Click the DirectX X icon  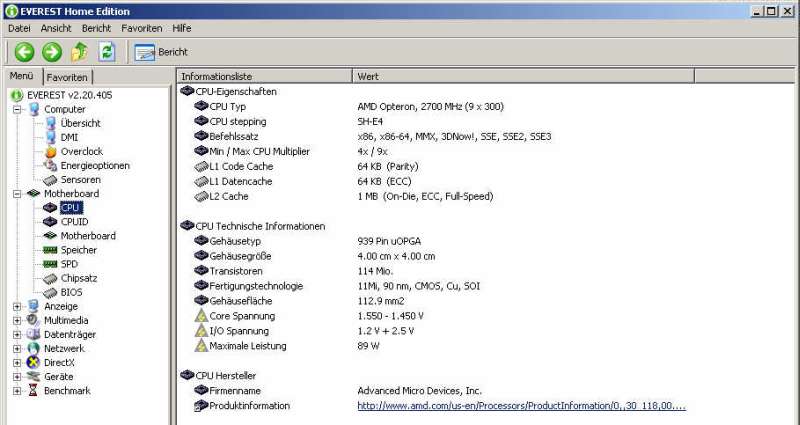[x=33, y=363]
